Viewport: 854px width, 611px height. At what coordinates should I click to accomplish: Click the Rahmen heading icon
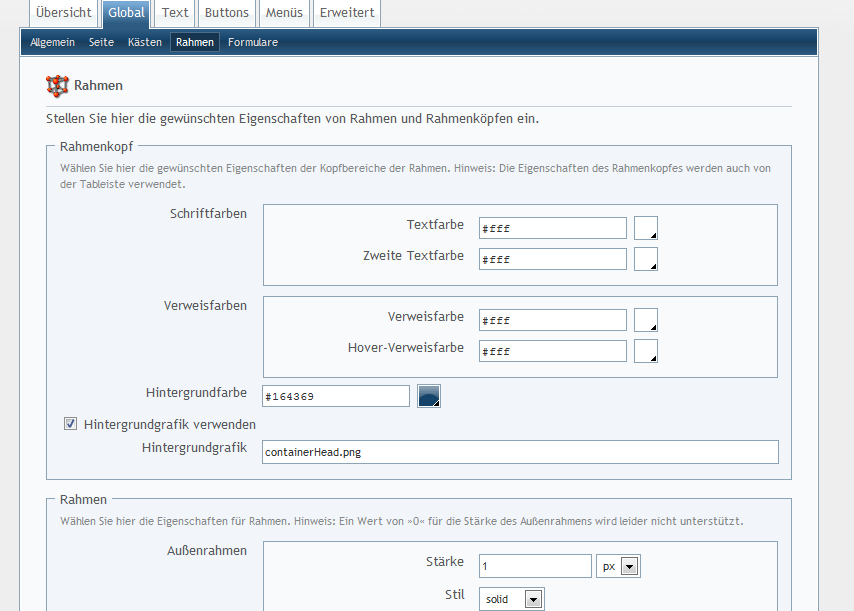(x=57, y=87)
